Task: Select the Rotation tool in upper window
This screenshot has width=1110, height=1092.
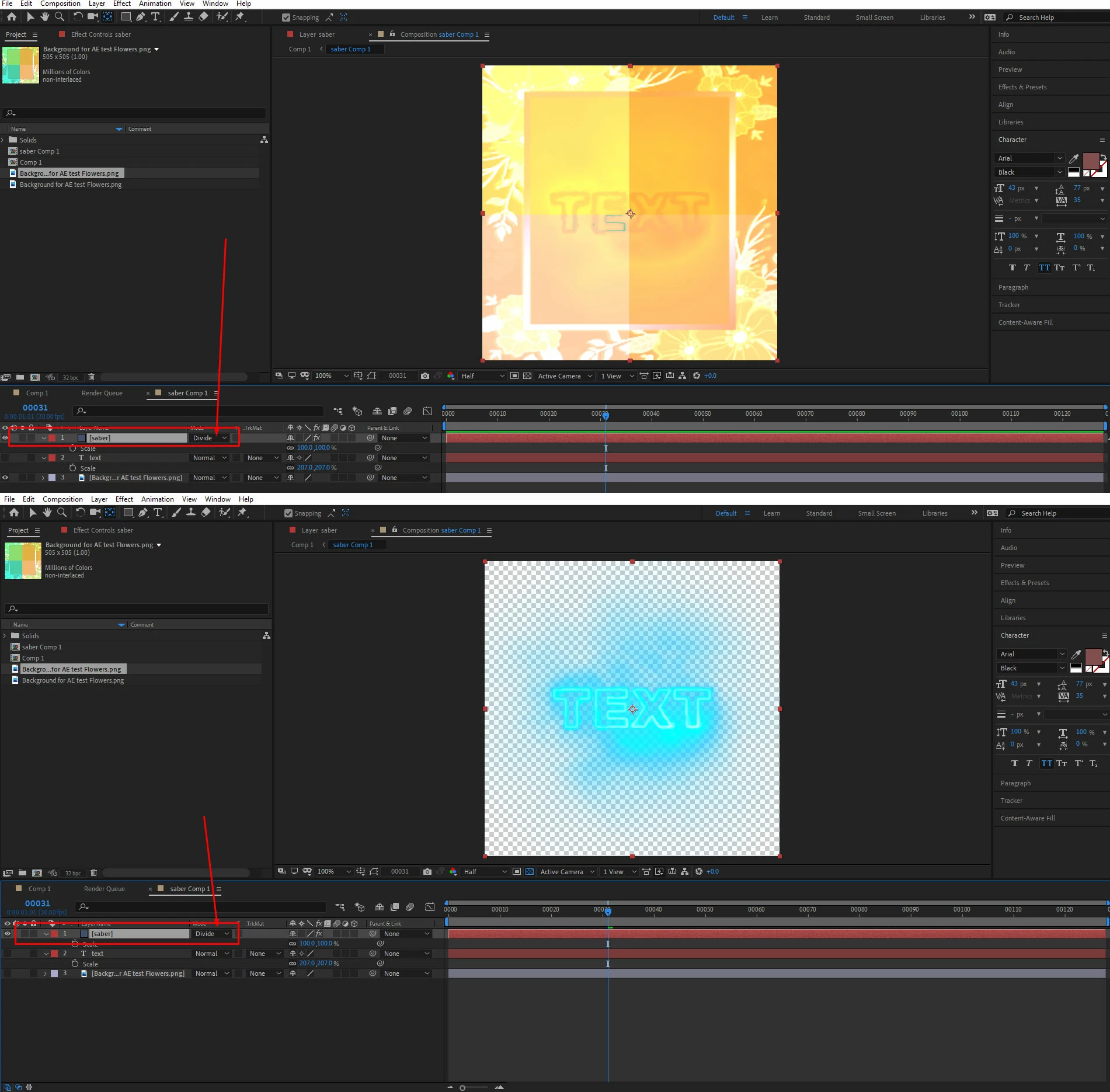Action: [78, 17]
